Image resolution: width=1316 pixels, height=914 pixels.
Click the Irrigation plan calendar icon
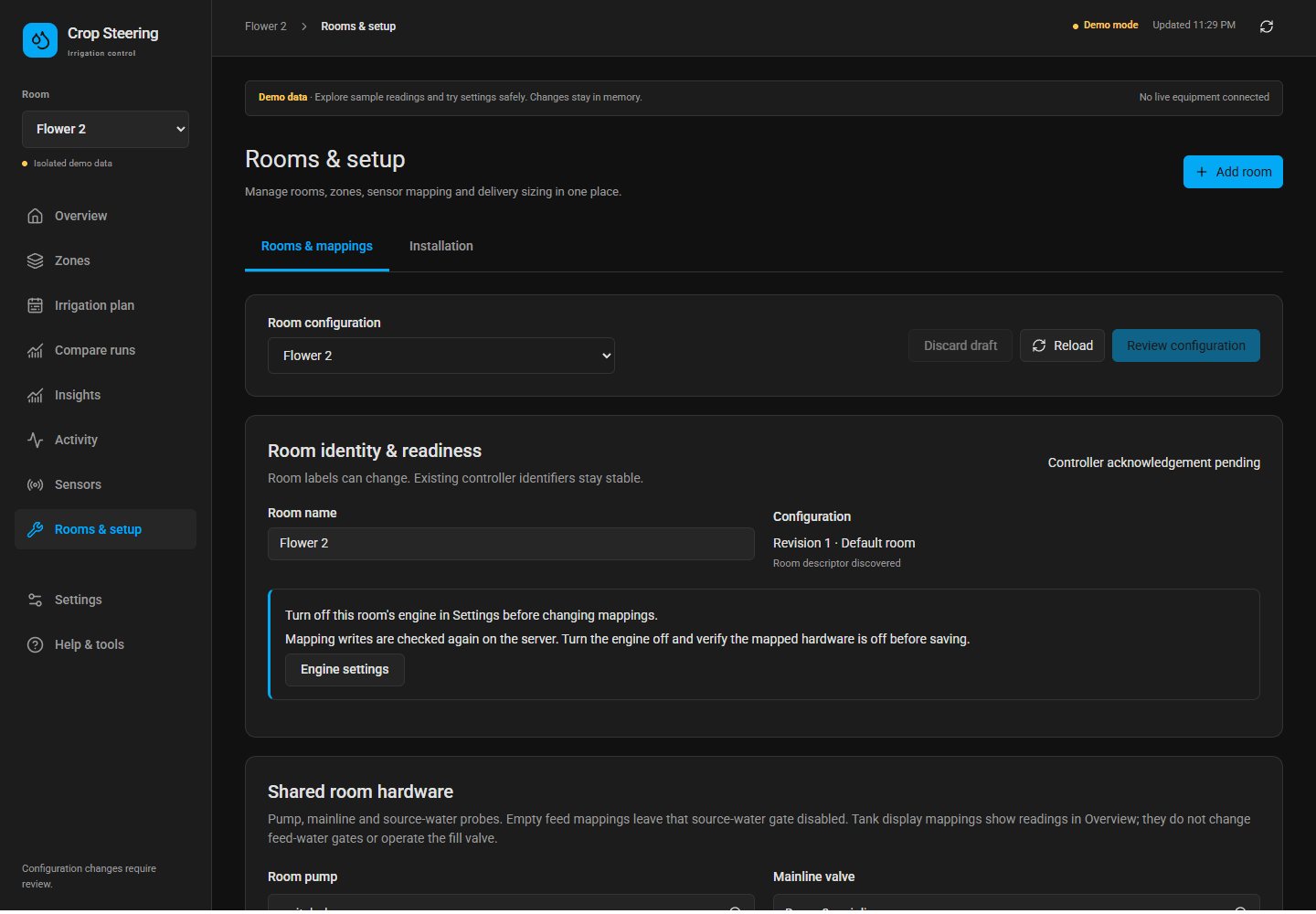coord(36,305)
